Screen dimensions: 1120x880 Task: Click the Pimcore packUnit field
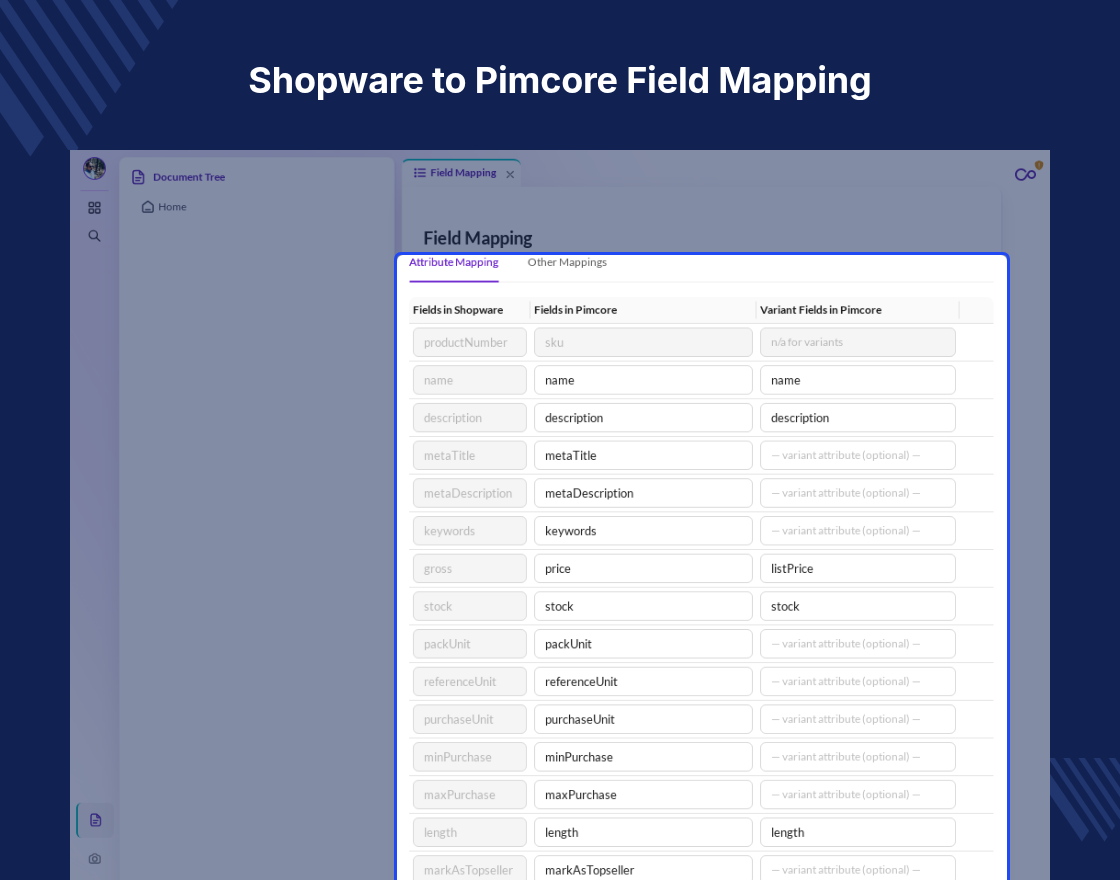pos(643,644)
